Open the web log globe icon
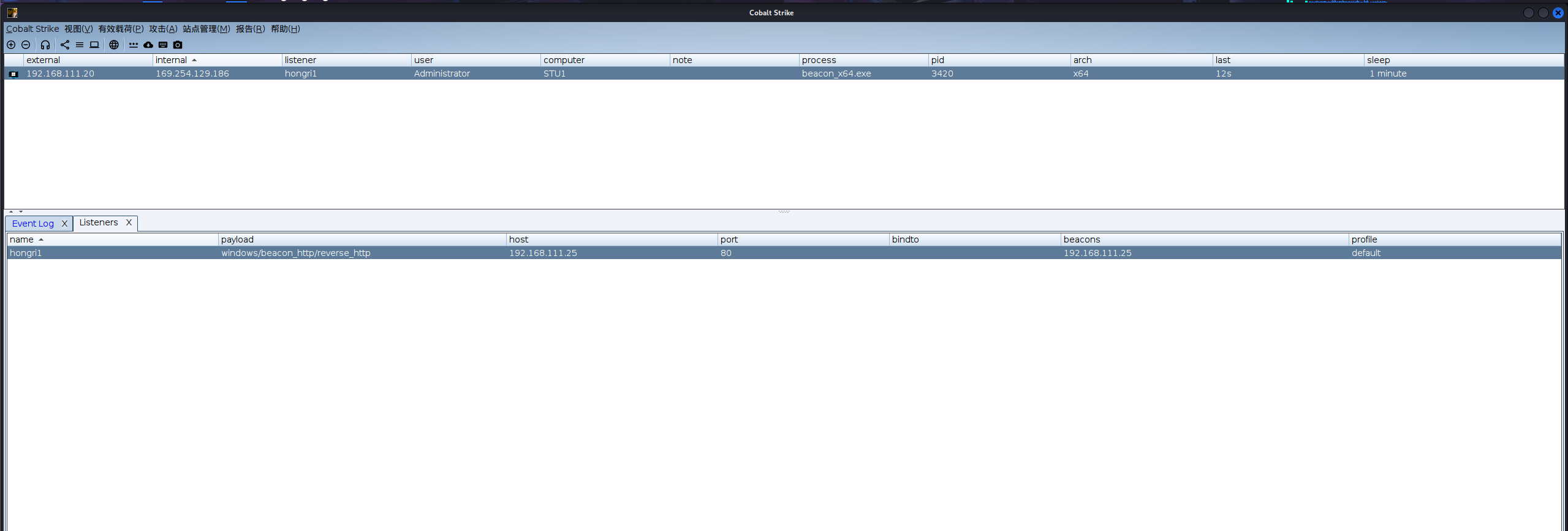Screen dimensions: 1568x531 (x=114, y=45)
